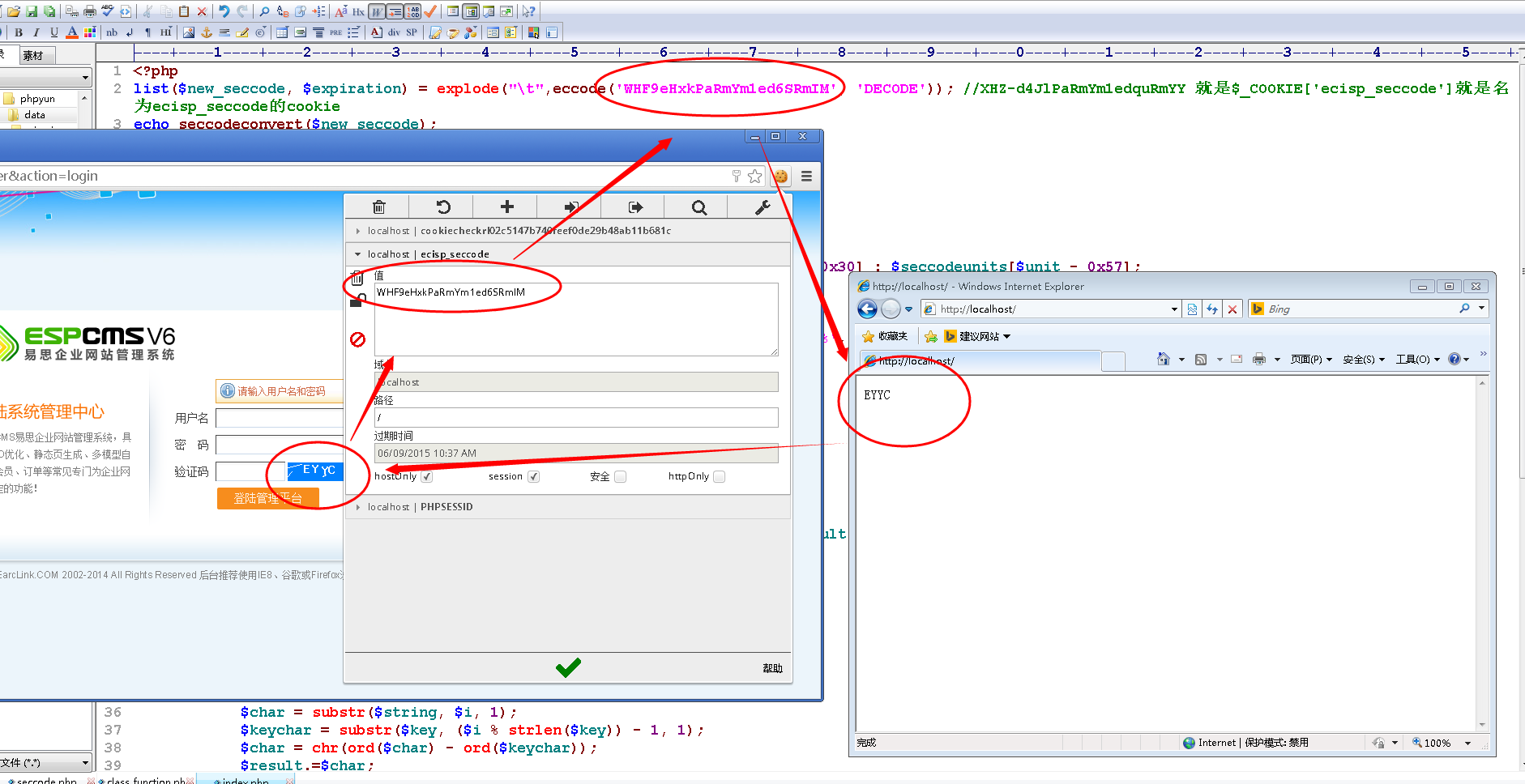This screenshot has width=1525, height=784.
Task: Open IE Bing search provider dropdown
Action: click(x=1481, y=309)
